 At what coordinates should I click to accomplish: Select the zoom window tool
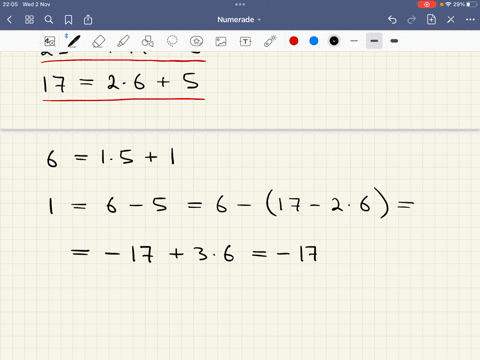tap(50, 41)
